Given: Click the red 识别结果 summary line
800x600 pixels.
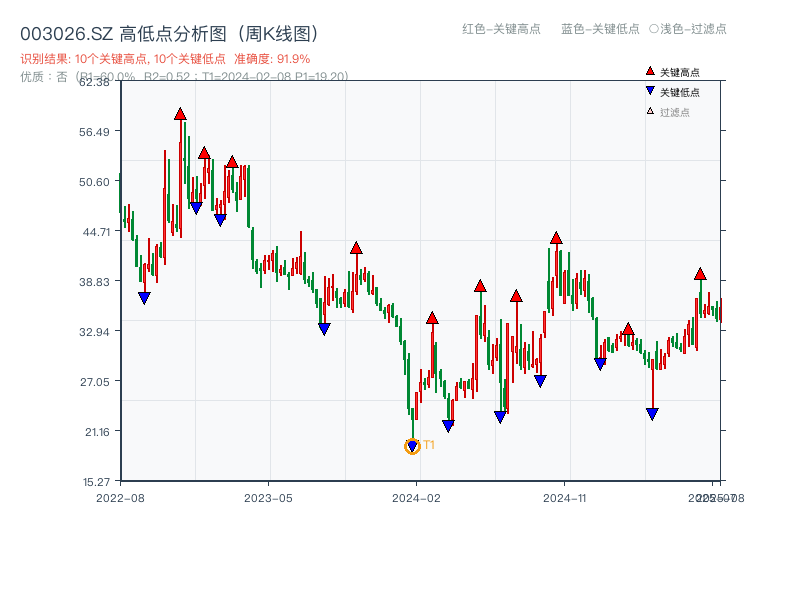Looking at the screenshot, I should pos(165,59).
